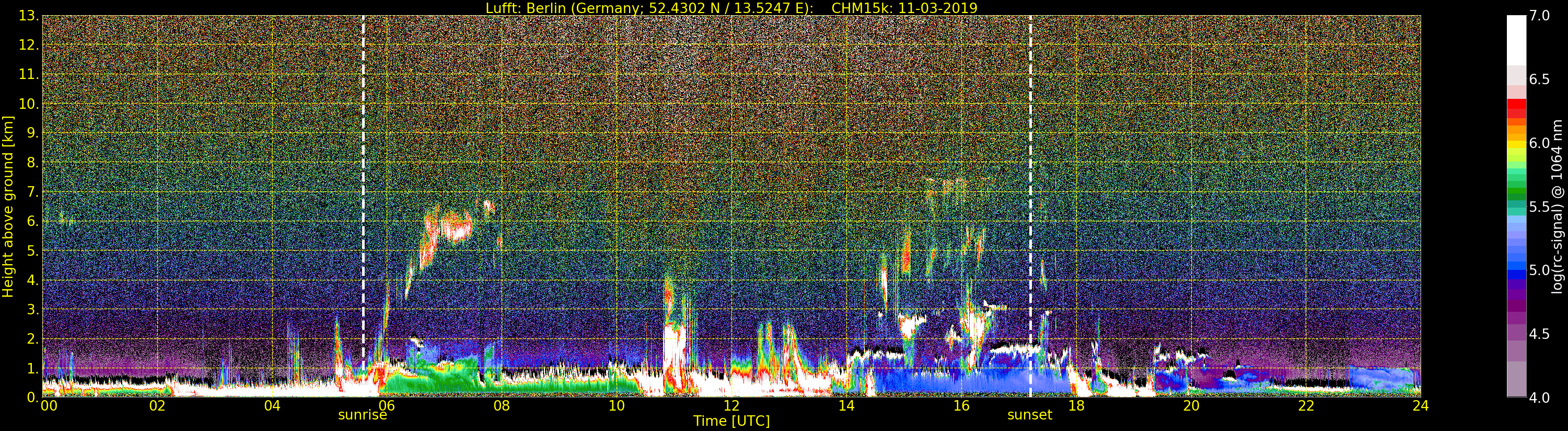The height and width of the screenshot is (431, 1568).
Task: Click the '13.' tick on the height axis
Action: click(29, 16)
